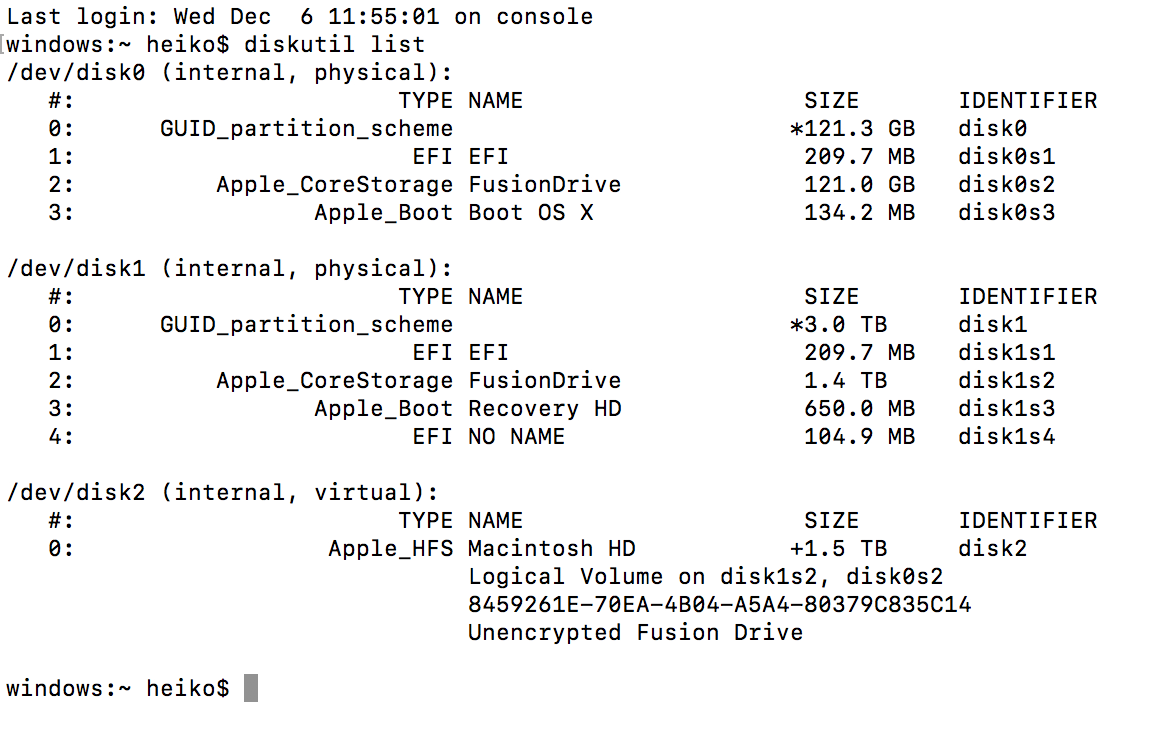The width and height of the screenshot is (1172, 746).
Task: Click the volume UUID starting with 8459261E
Action: pos(719,605)
